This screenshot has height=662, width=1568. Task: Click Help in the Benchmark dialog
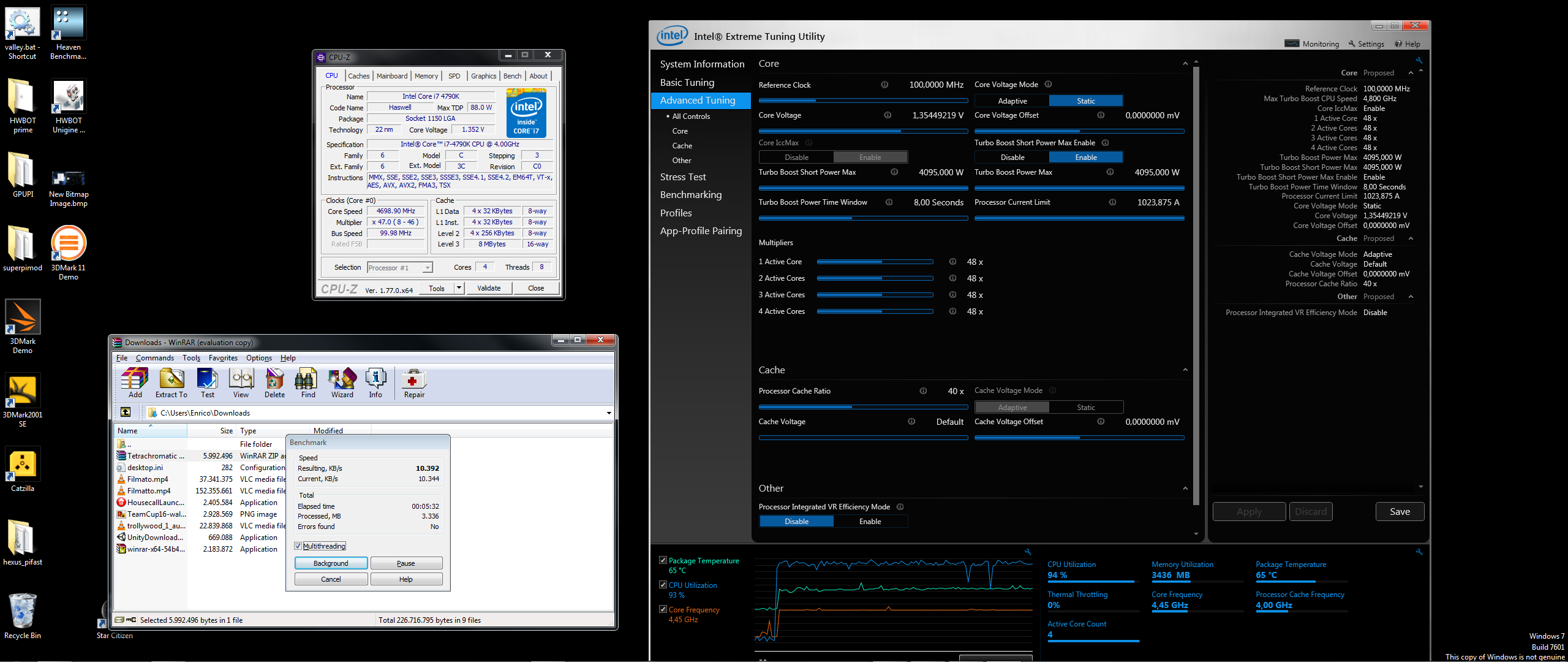(x=406, y=579)
